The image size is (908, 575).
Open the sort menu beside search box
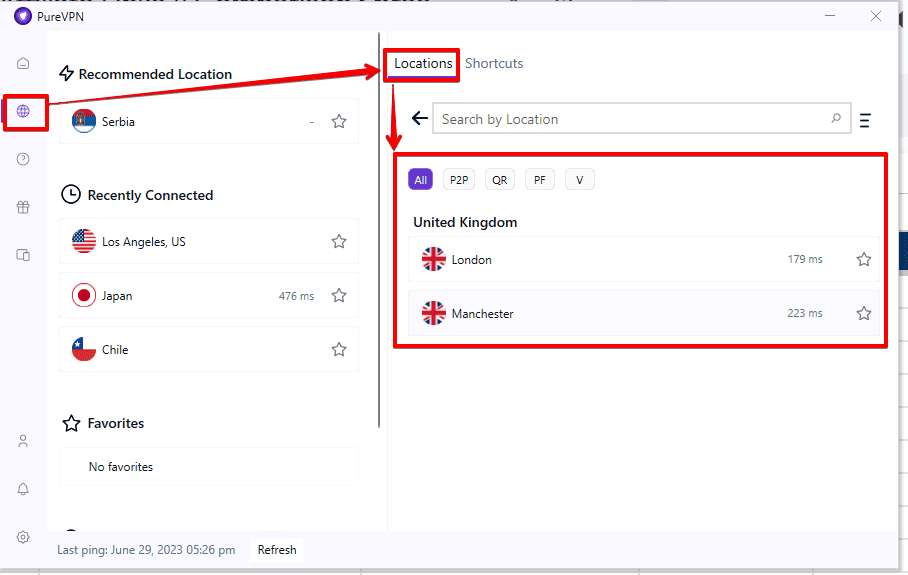865,120
